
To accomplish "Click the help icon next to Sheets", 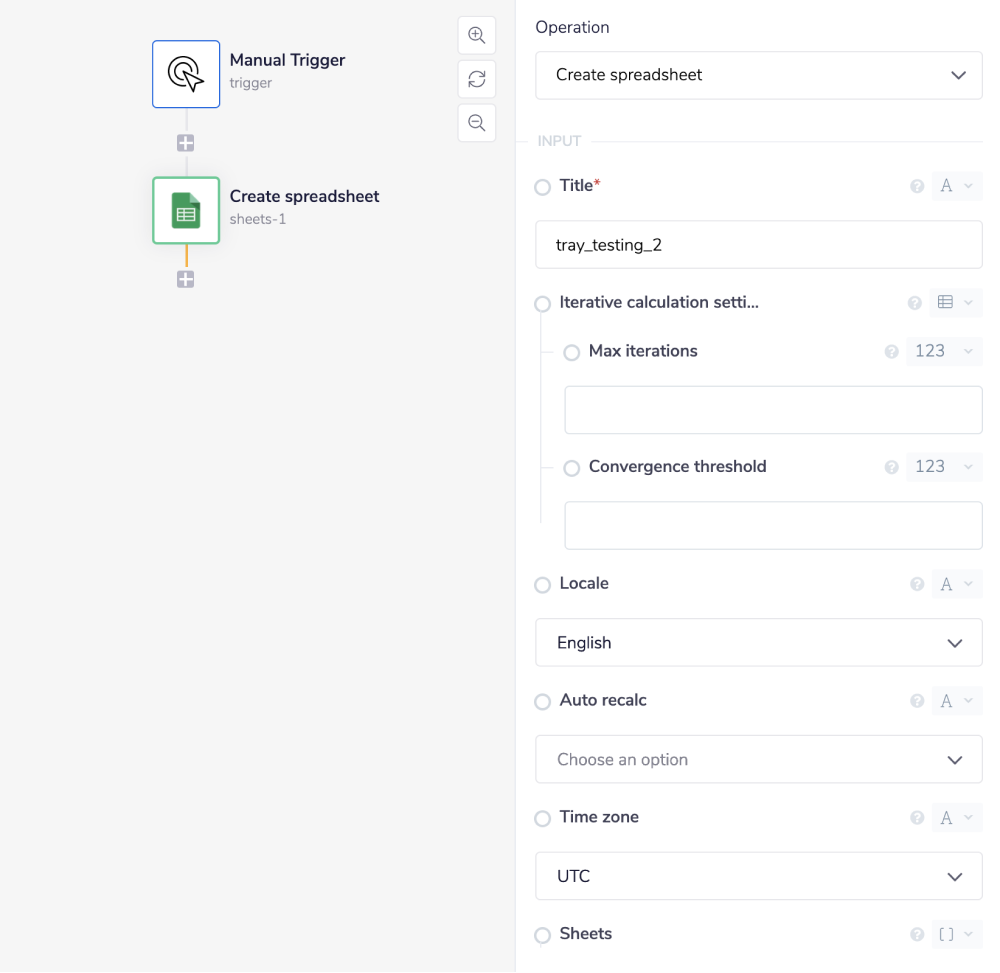I will (x=917, y=934).
